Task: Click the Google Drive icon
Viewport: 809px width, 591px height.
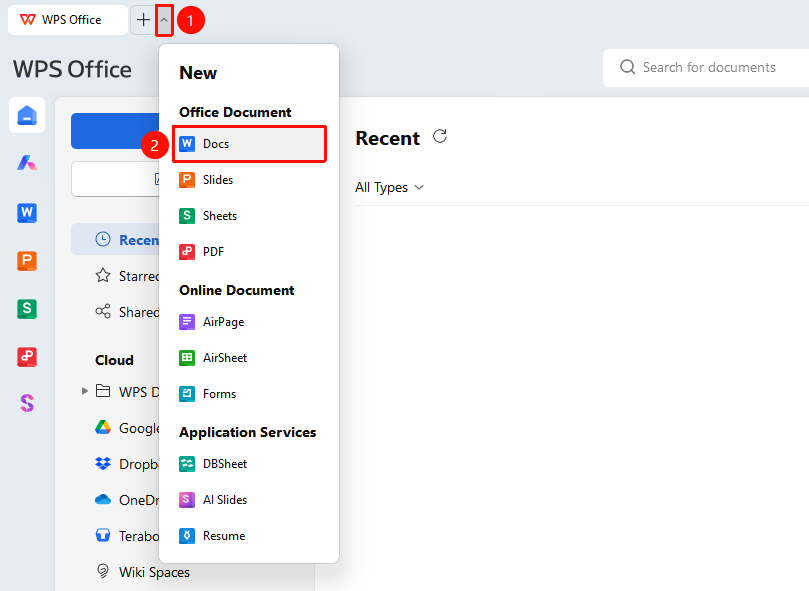Action: 103,427
